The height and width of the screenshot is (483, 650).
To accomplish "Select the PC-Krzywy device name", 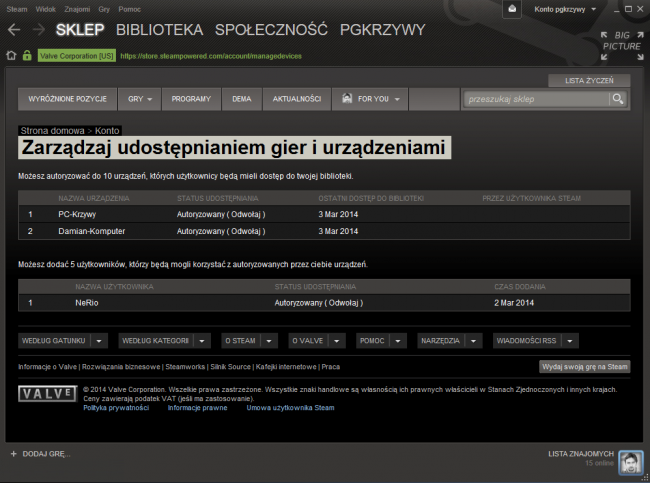I will pos(77,214).
